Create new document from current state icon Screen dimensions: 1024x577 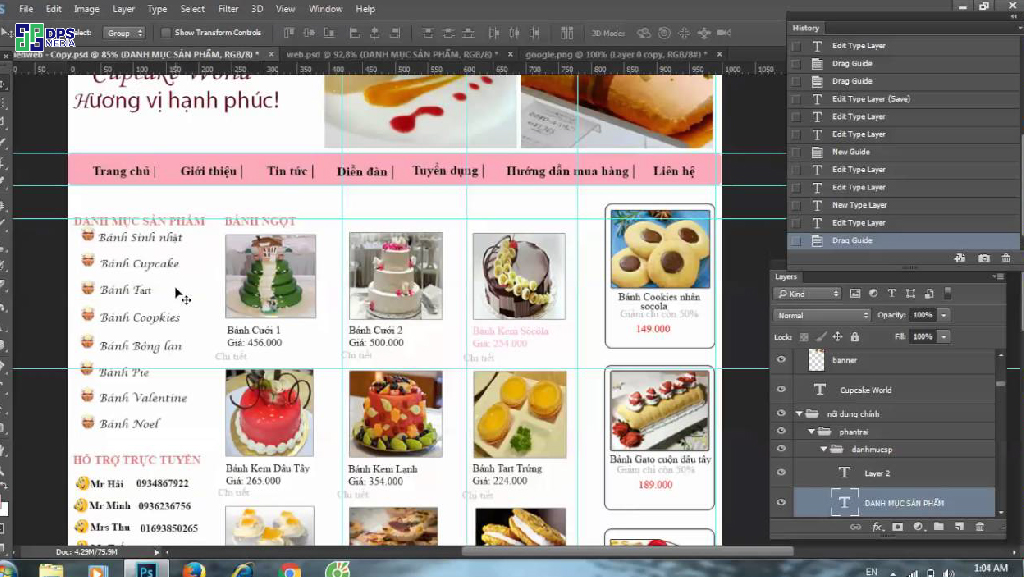click(959, 258)
